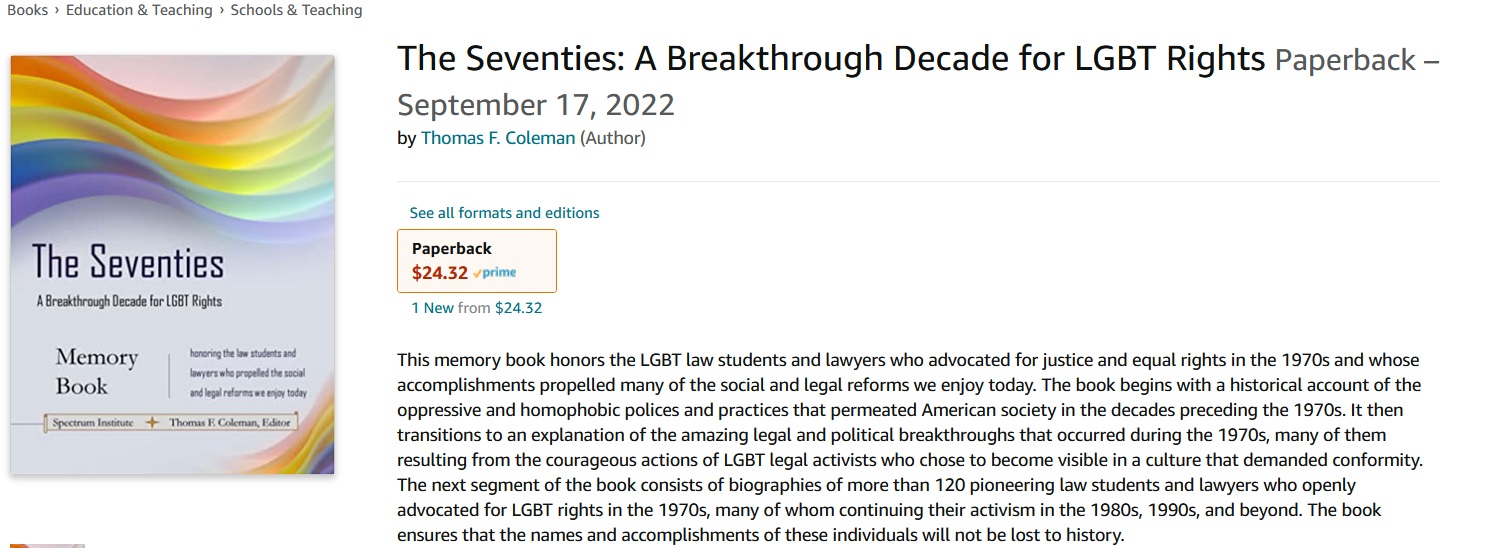Click the "Paperback –" text beside the title
Screen dimensions: 1491x548
tap(1357, 60)
